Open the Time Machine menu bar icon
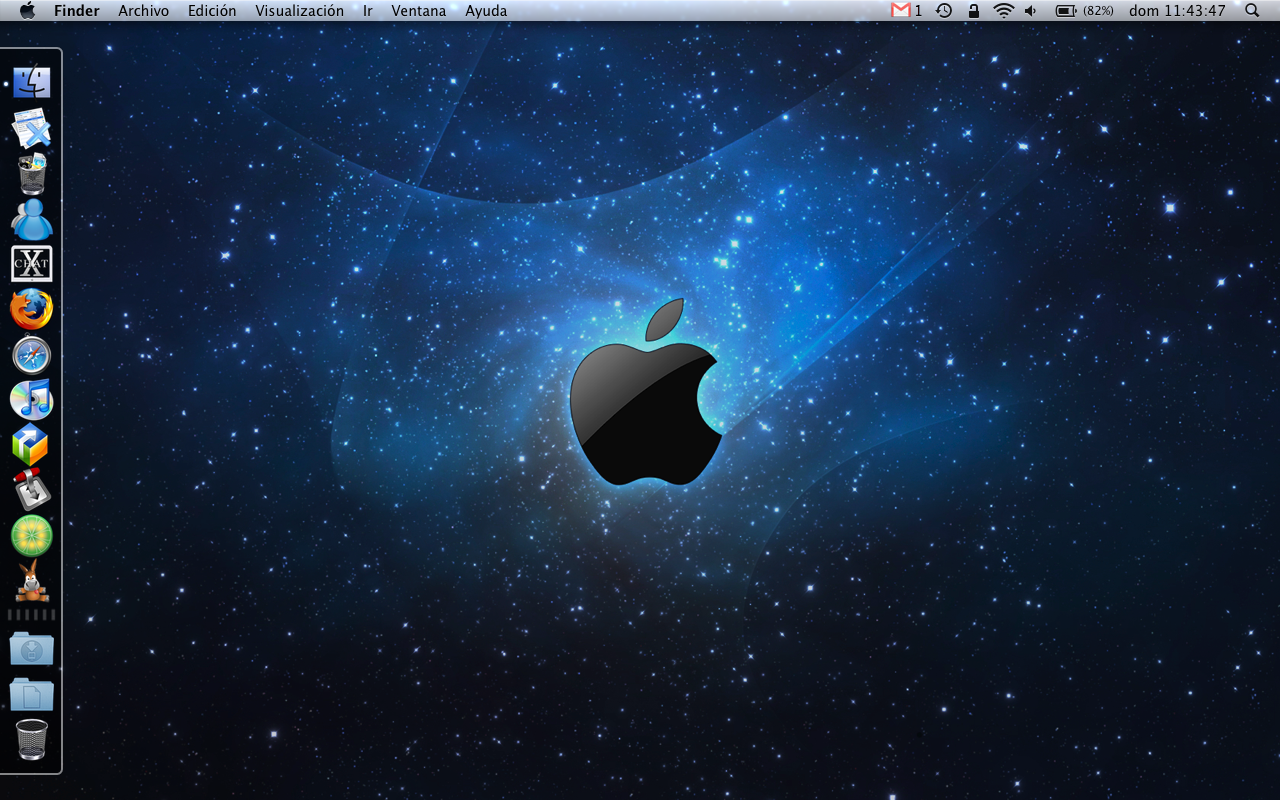 click(944, 11)
